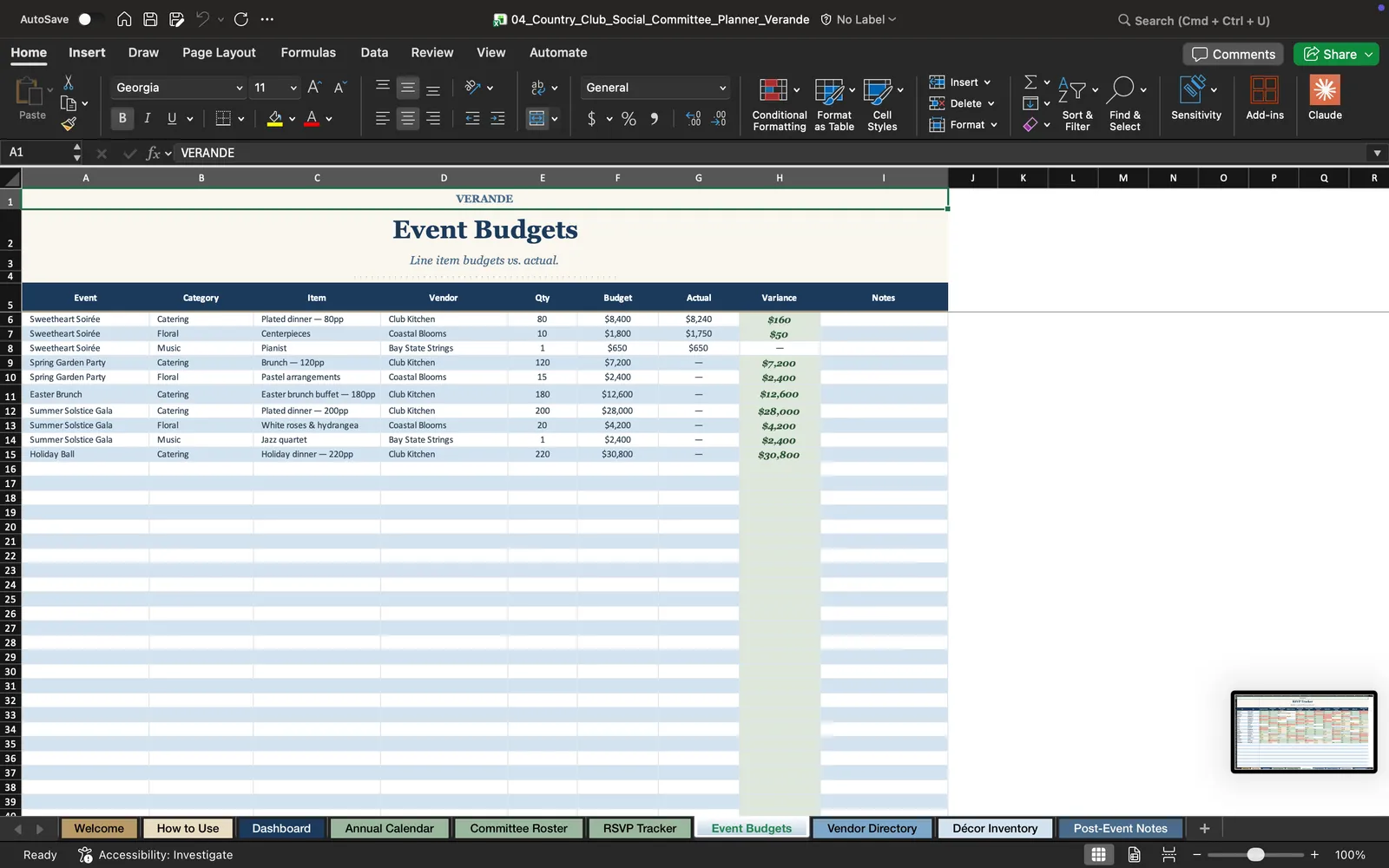Open the Insert cells dropdown
Image resolution: width=1389 pixels, height=868 pixels.
coord(960,82)
